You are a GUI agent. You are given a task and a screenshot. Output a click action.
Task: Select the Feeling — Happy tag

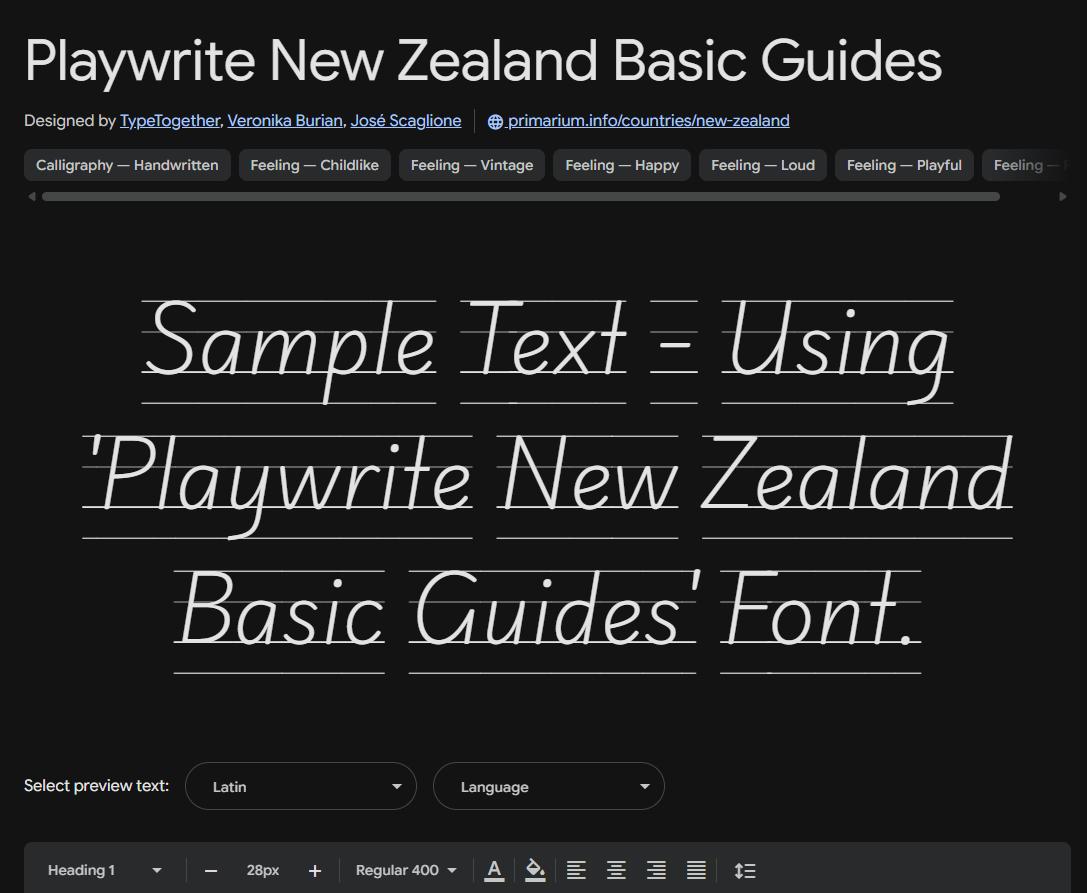pos(622,165)
